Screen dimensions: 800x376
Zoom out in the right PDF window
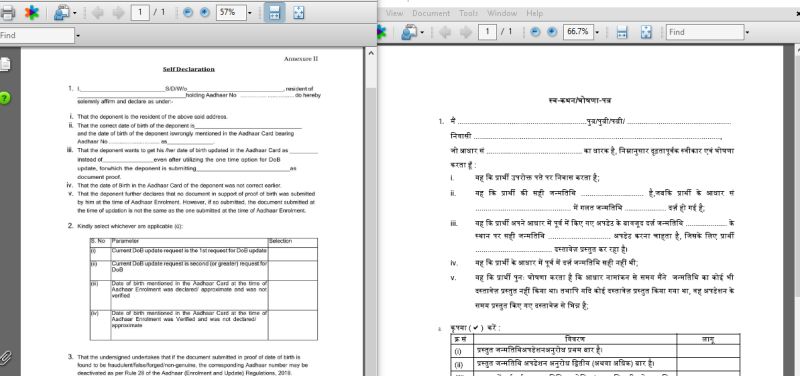click(x=535, y=32)
